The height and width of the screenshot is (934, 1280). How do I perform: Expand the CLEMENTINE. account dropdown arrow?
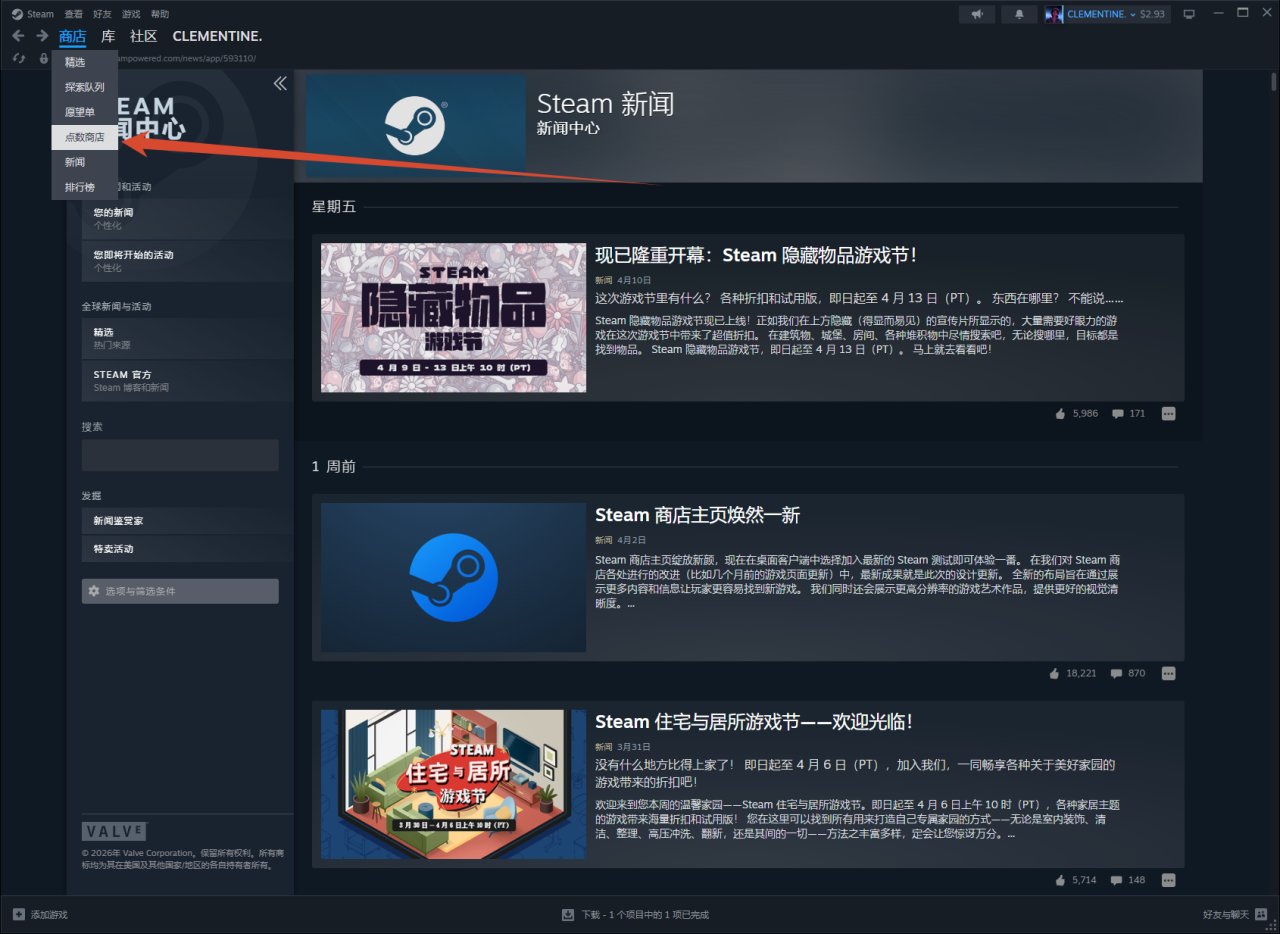point(1133,14)
